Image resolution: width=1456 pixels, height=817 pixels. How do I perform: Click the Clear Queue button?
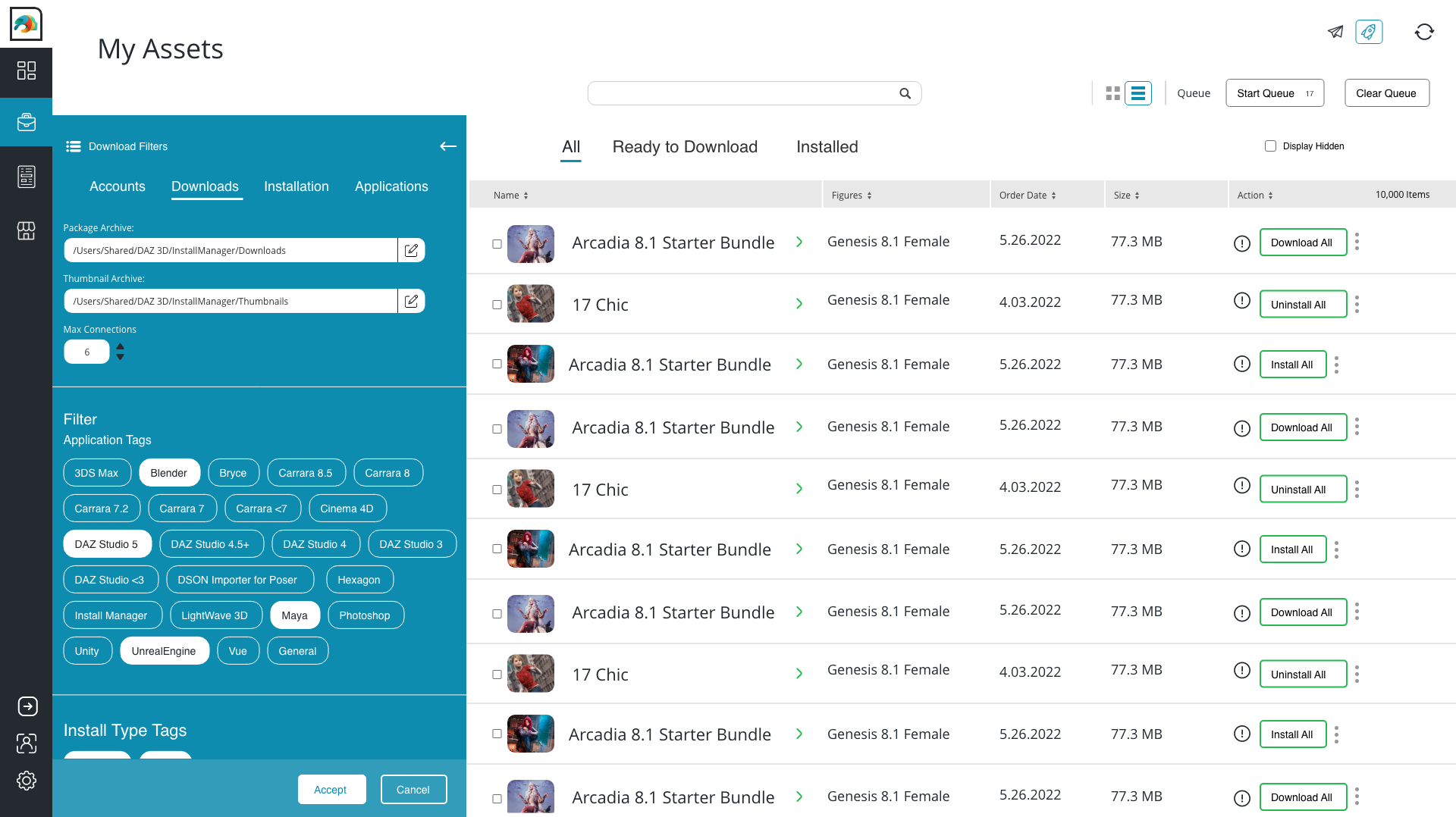click(1386, 93)
